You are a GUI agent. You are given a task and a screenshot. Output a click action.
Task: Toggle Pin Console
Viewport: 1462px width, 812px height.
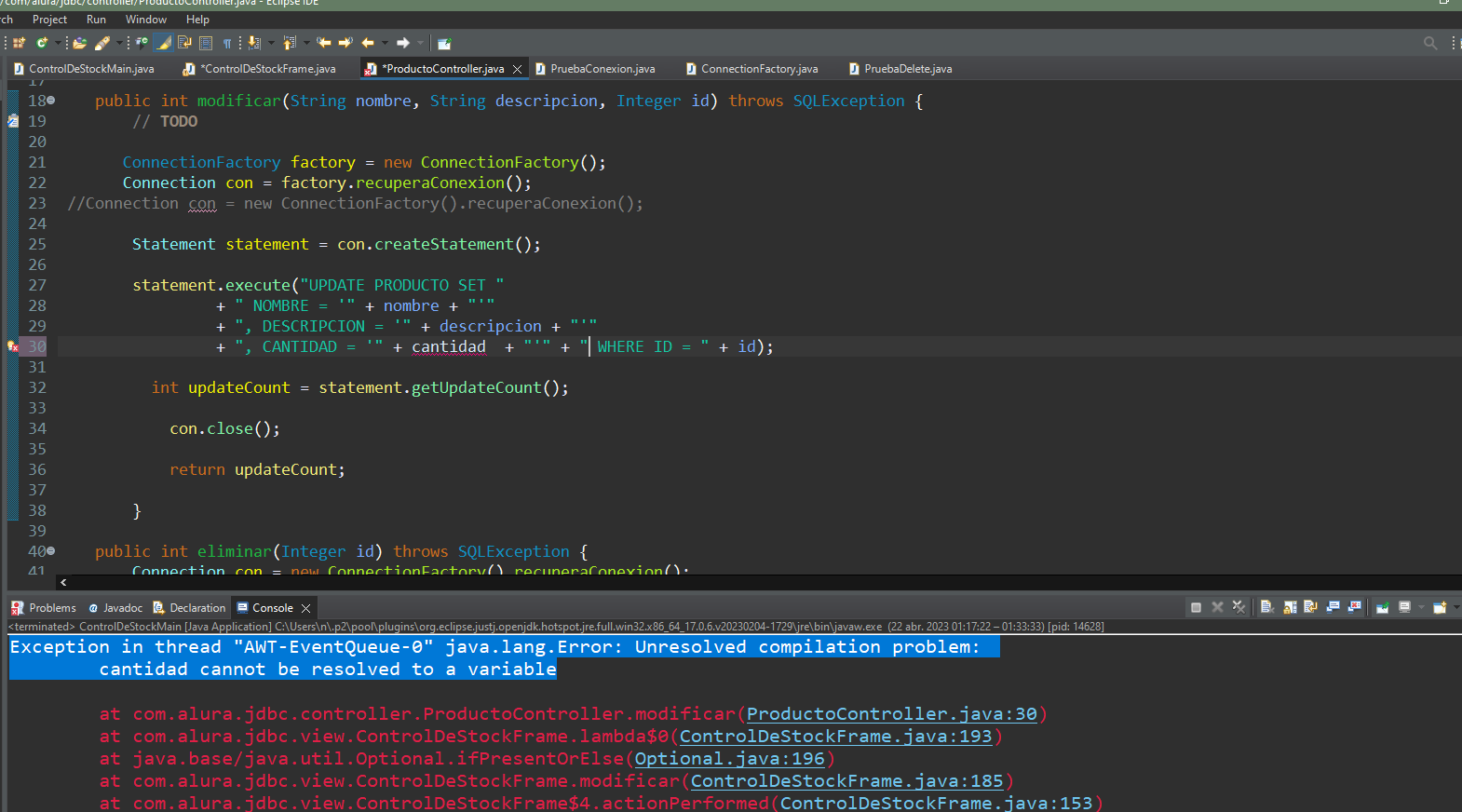[x=1383, y=607]
